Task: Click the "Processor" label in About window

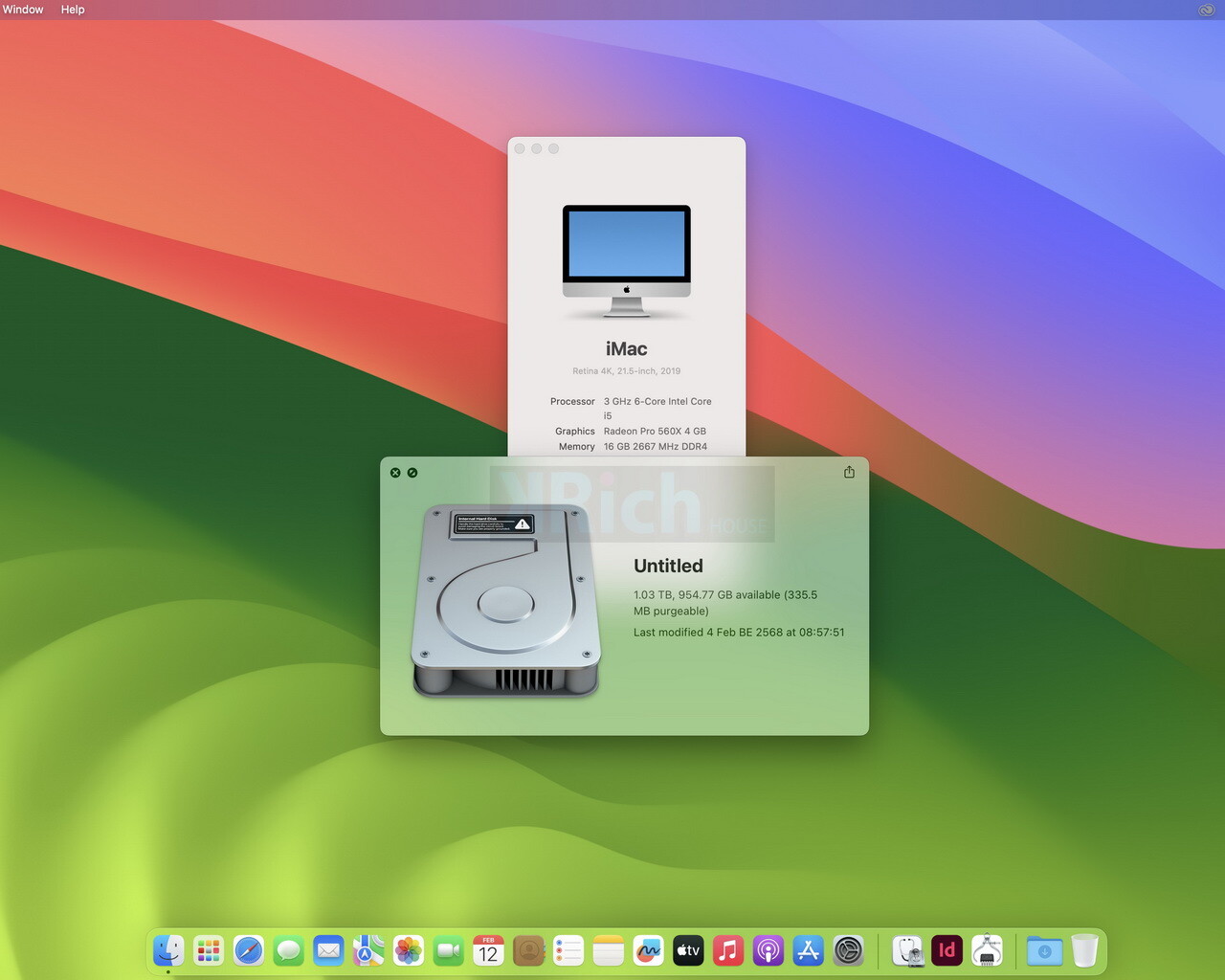Action: (x=572, y=402)
